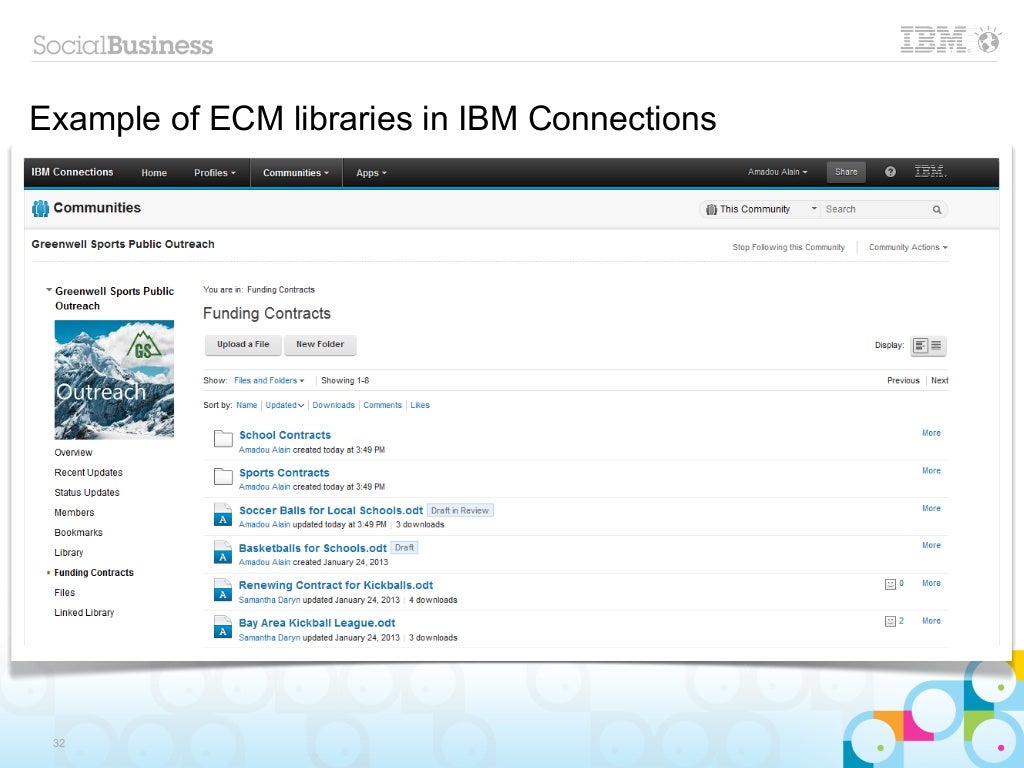Switch to details display view icon
Viewport: 1024px width, 768px height.
920,345
